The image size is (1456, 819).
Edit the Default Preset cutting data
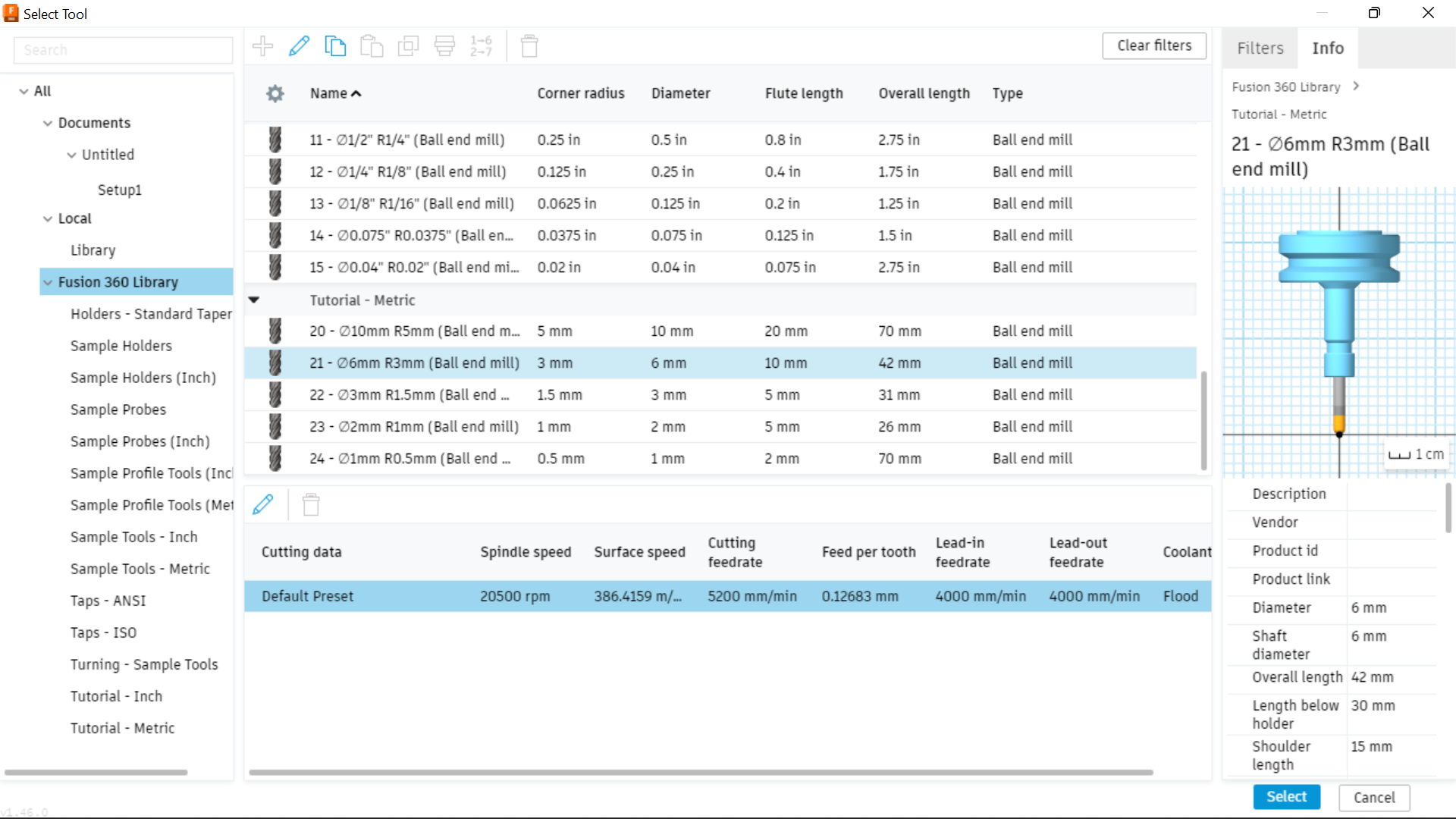[264, 504]
